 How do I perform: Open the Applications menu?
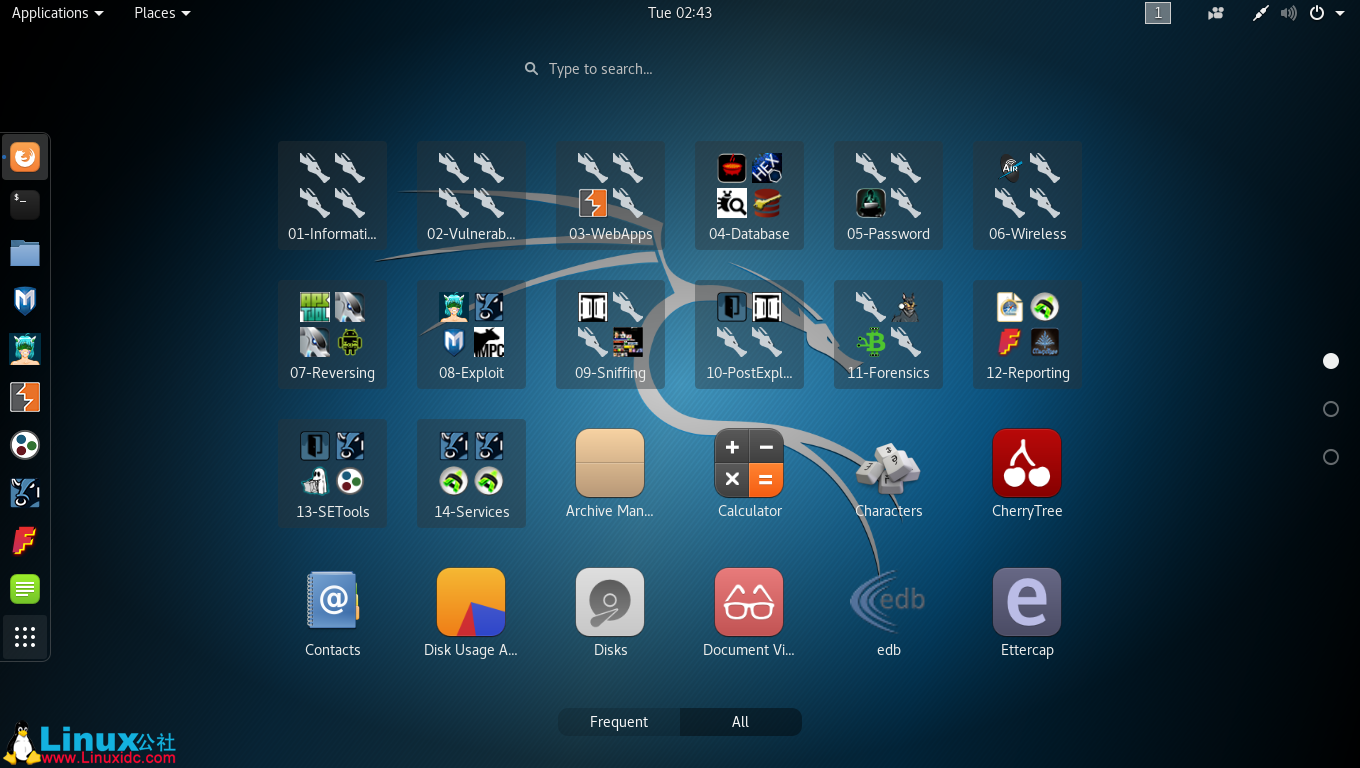[x=57, y=13]
